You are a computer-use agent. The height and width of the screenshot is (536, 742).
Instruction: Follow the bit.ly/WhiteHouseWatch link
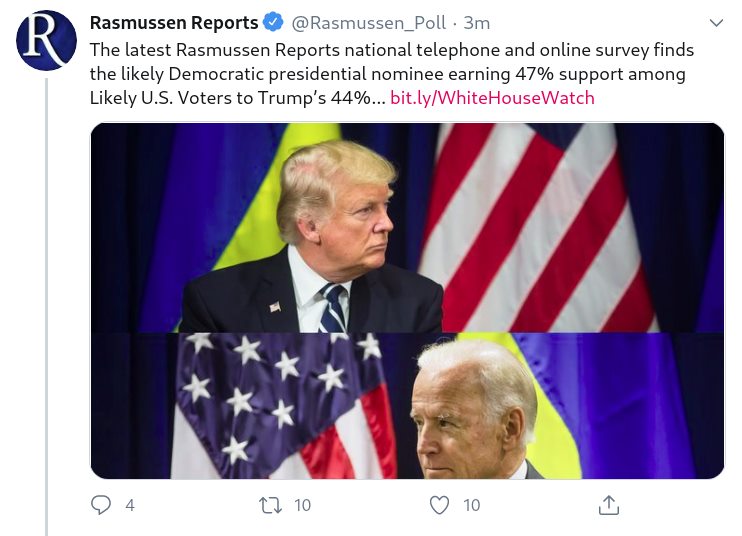pyautogui.click(x=492, y=98)
